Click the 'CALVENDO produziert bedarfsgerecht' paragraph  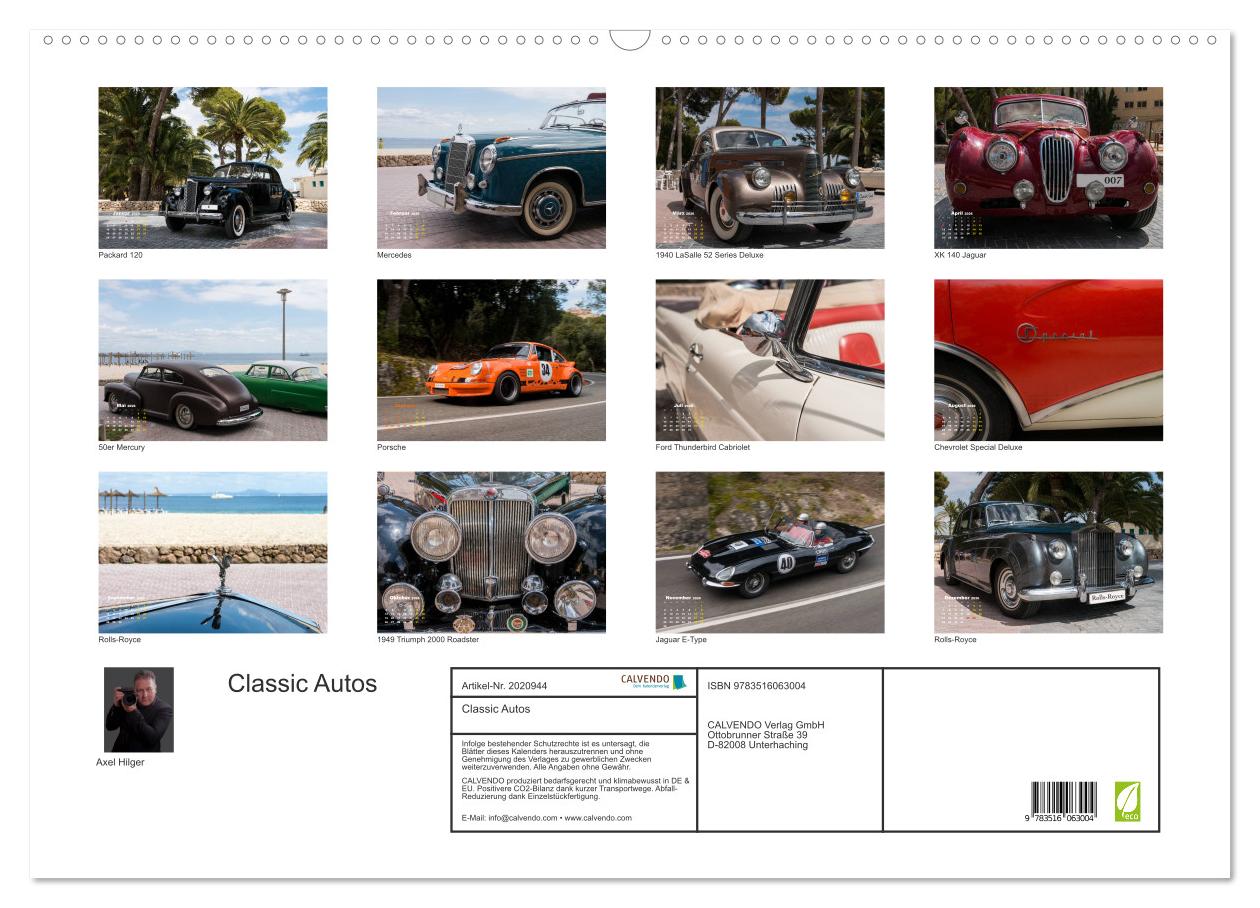(575, 788)
